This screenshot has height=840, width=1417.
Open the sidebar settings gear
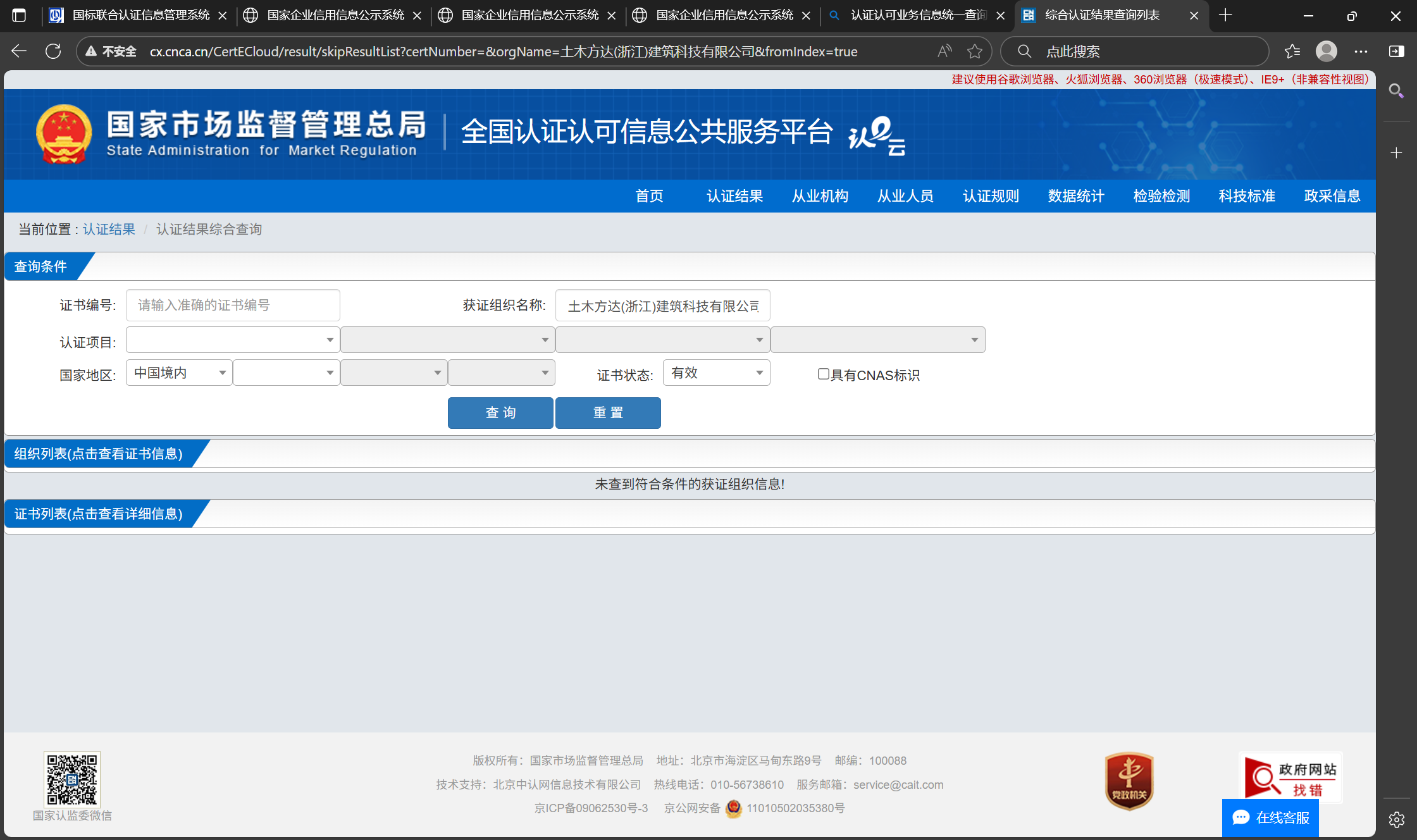(1397, 820)
